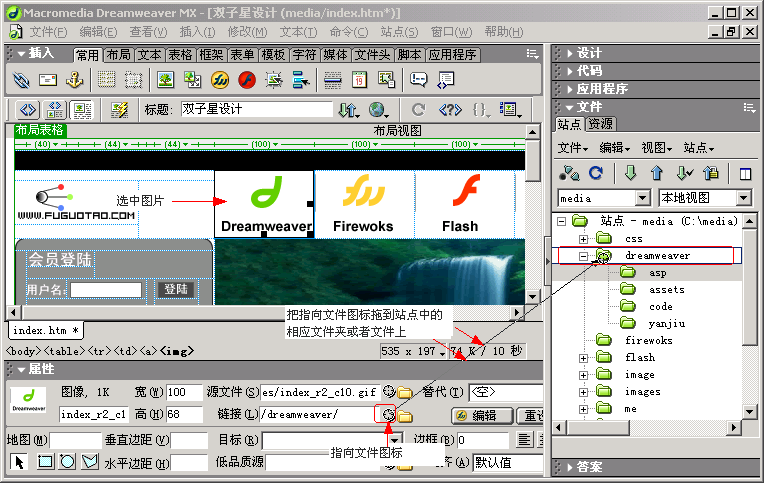Expand the flash folder

(x=583, y=358)
